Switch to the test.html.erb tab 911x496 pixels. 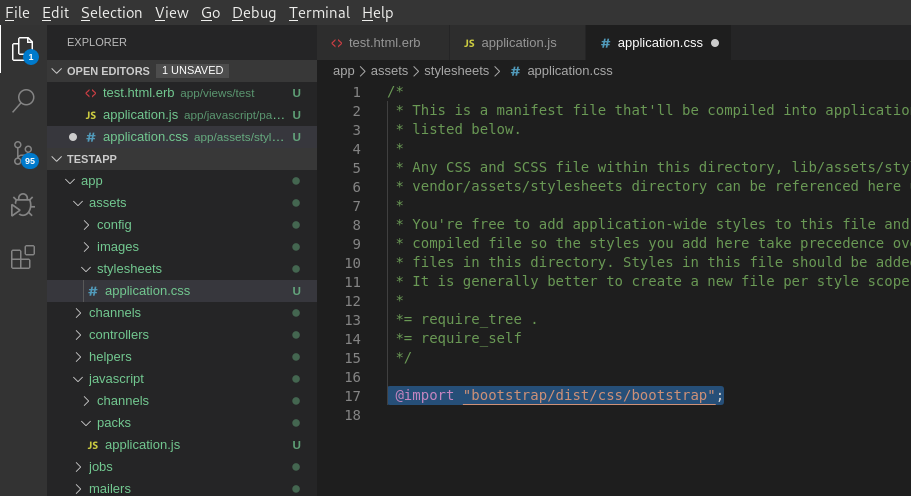coord(385,43)
